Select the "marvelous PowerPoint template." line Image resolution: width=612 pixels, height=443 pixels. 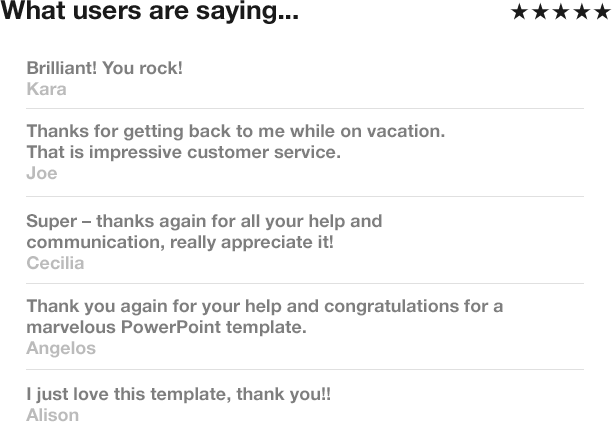point(166,327)
